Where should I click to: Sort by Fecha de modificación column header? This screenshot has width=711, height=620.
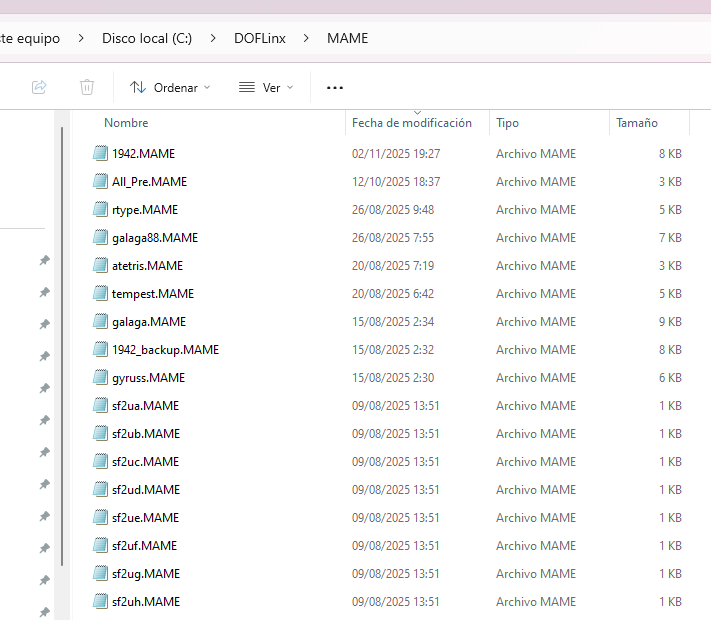(x=411, y=123)
